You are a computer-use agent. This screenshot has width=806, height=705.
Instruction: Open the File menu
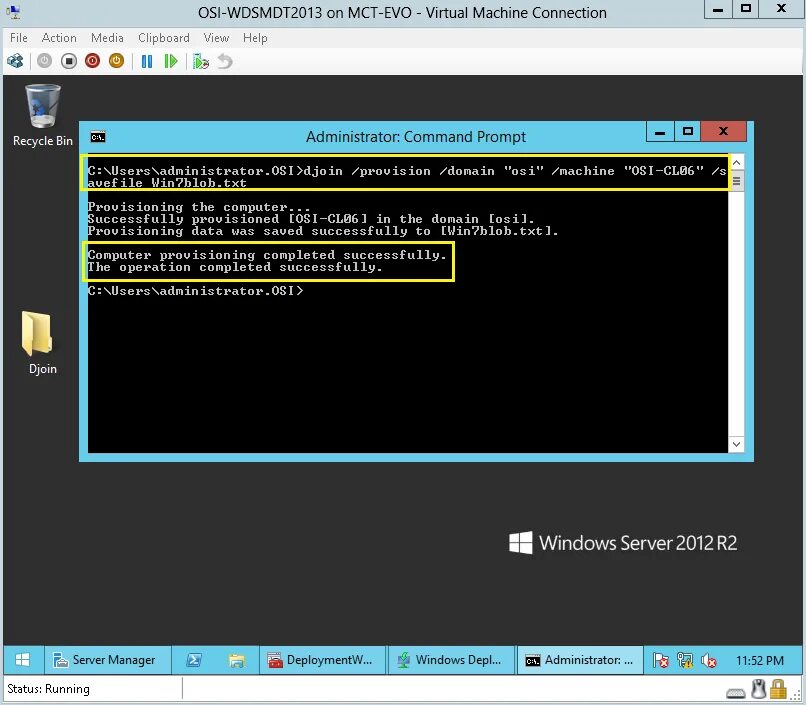click(19, 38)
